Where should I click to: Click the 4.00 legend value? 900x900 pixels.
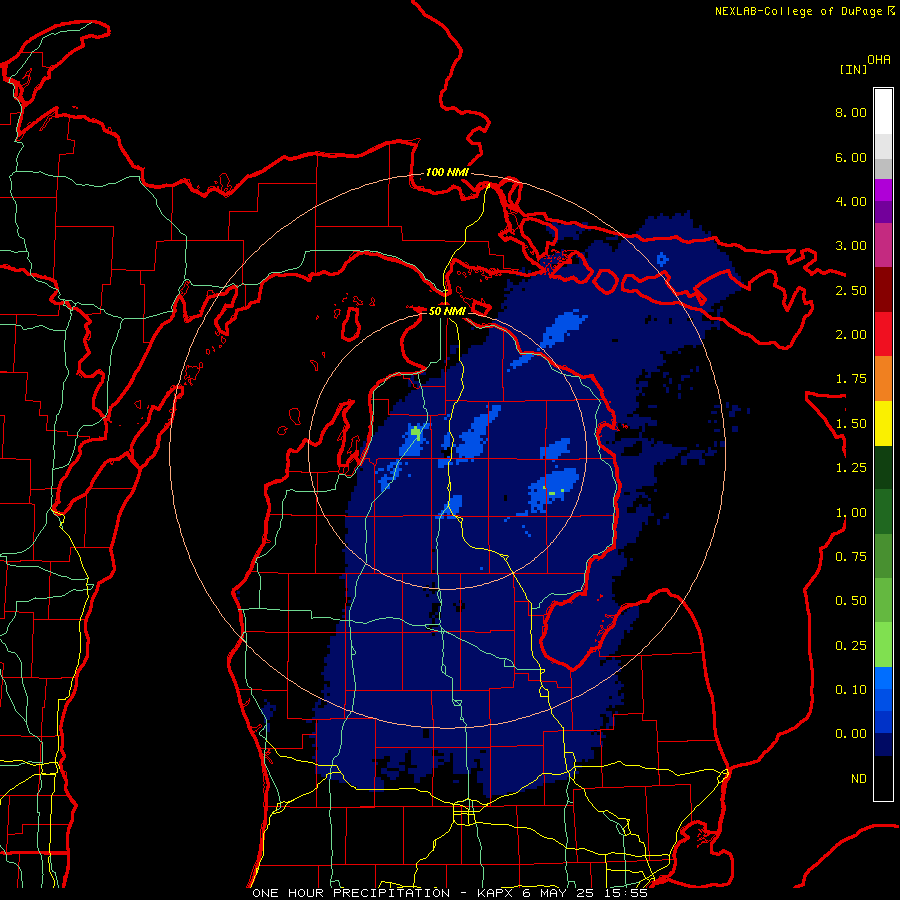click(851, 201)
